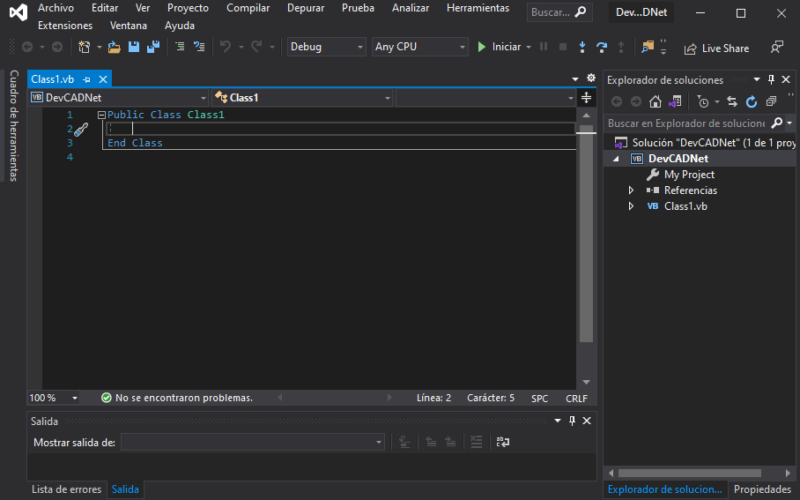Switch to the Lista de errores tab

(x=66, y=490)
